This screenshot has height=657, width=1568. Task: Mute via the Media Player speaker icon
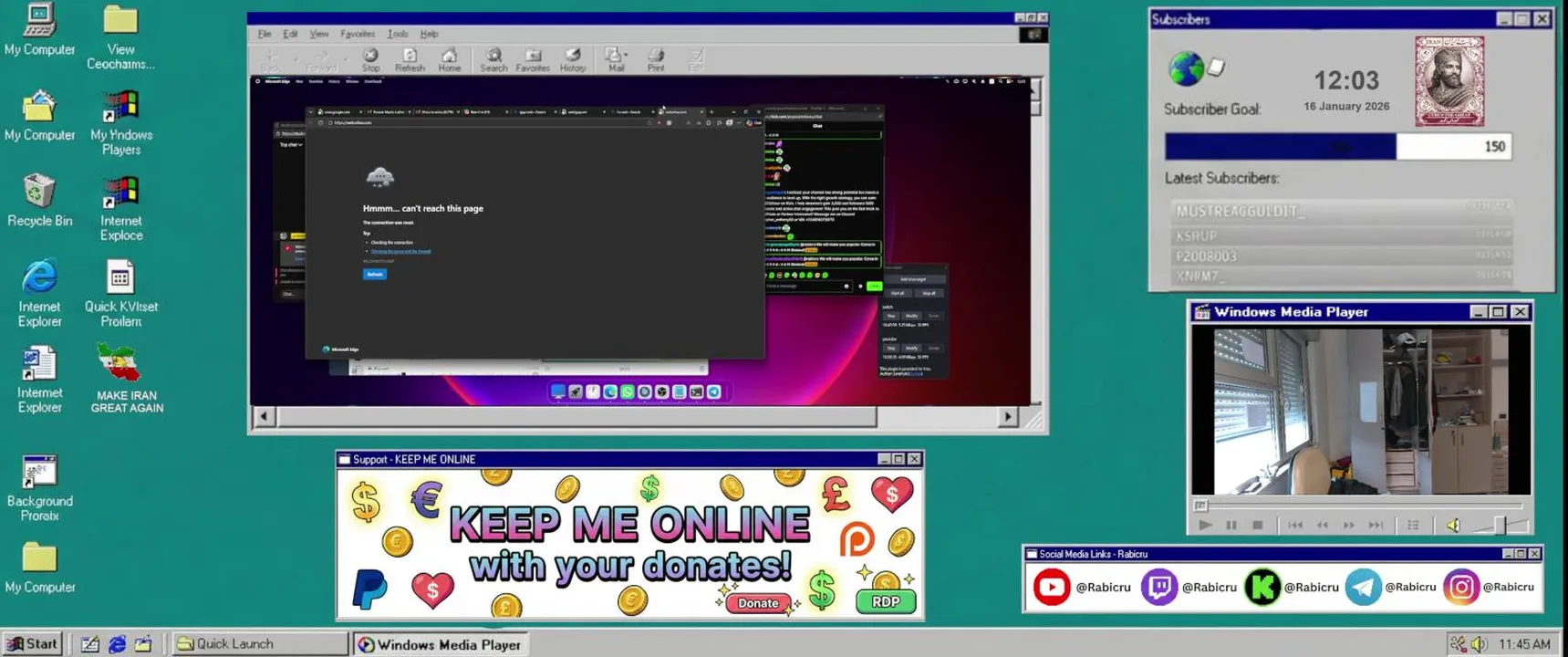pos(1453,525)
